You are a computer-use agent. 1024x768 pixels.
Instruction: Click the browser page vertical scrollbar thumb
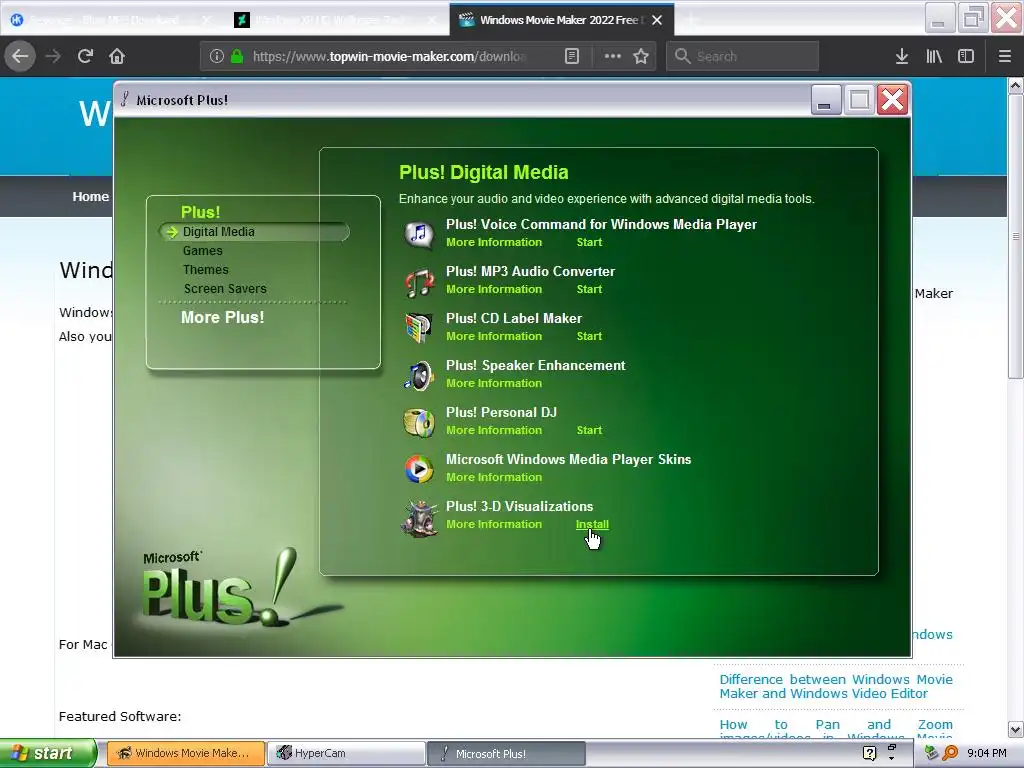1016,236
